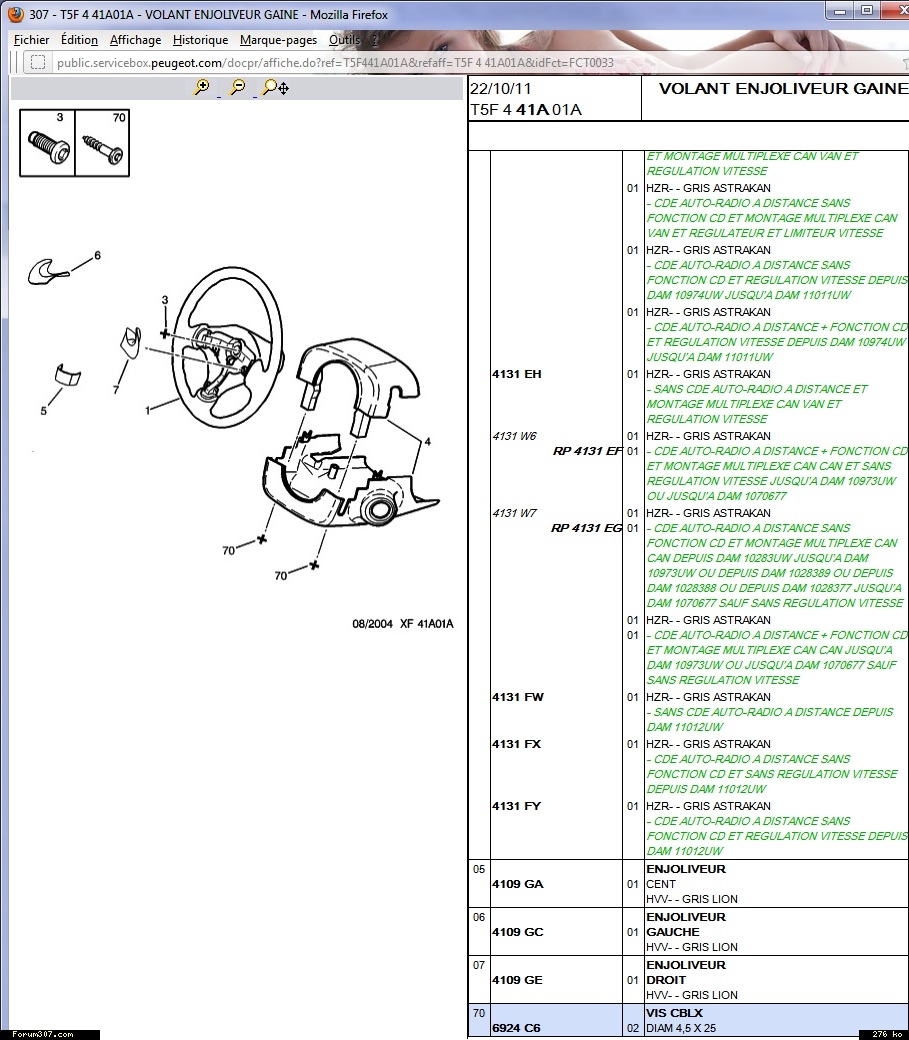Click part reference 4131 W6
The width and height of the screenshot is (909, 1040).
click(514, 436)
